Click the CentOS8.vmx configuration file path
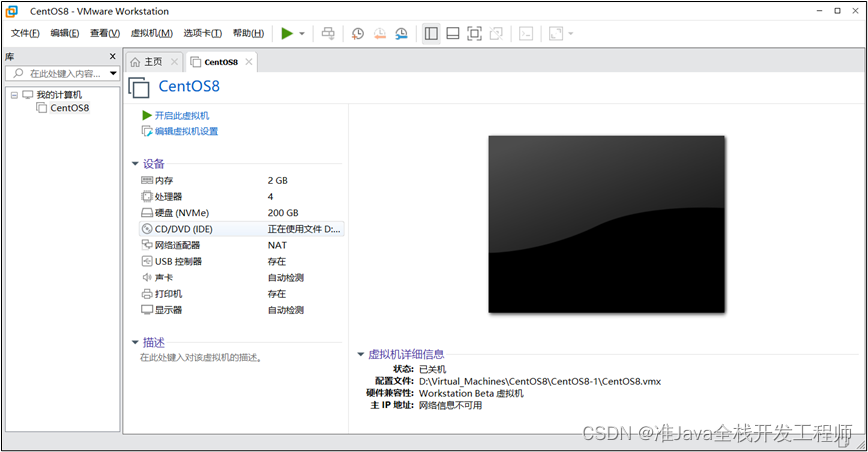This screenshot has height=452, width=868. coord(540,381)
